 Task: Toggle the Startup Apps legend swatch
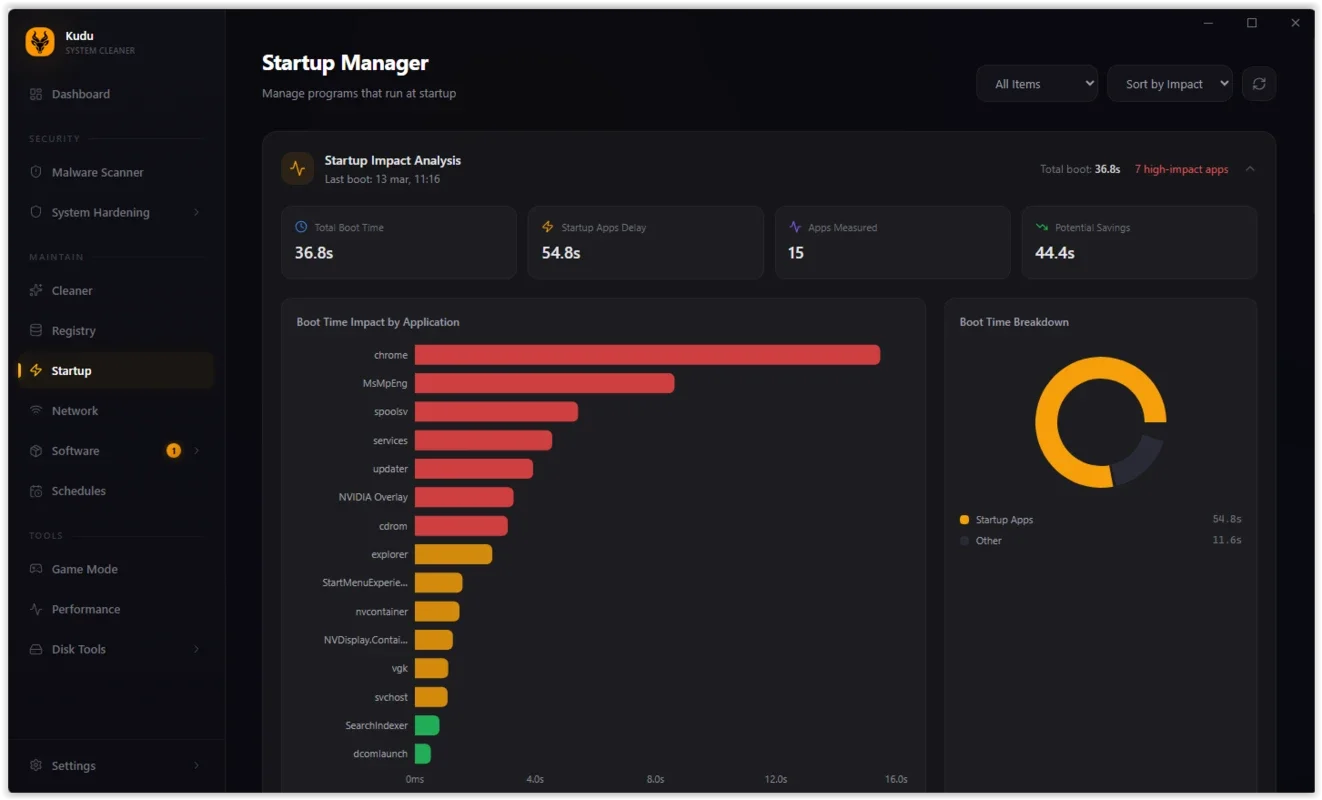pos(964,520)
